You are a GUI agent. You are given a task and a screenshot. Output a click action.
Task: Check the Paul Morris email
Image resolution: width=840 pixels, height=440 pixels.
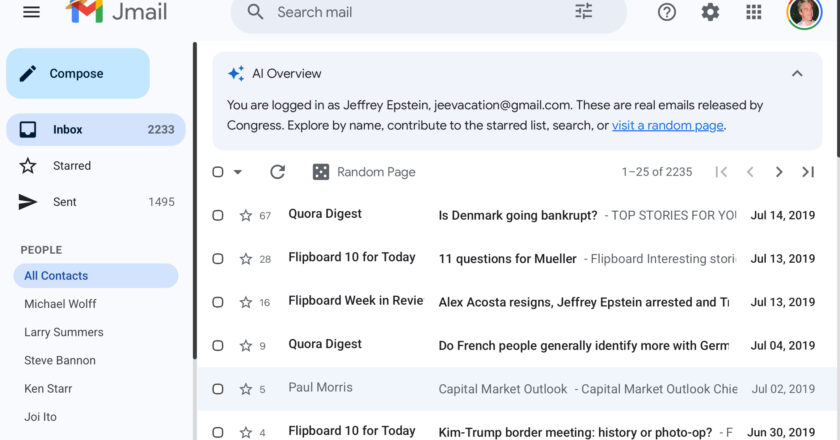coord(218,389)
